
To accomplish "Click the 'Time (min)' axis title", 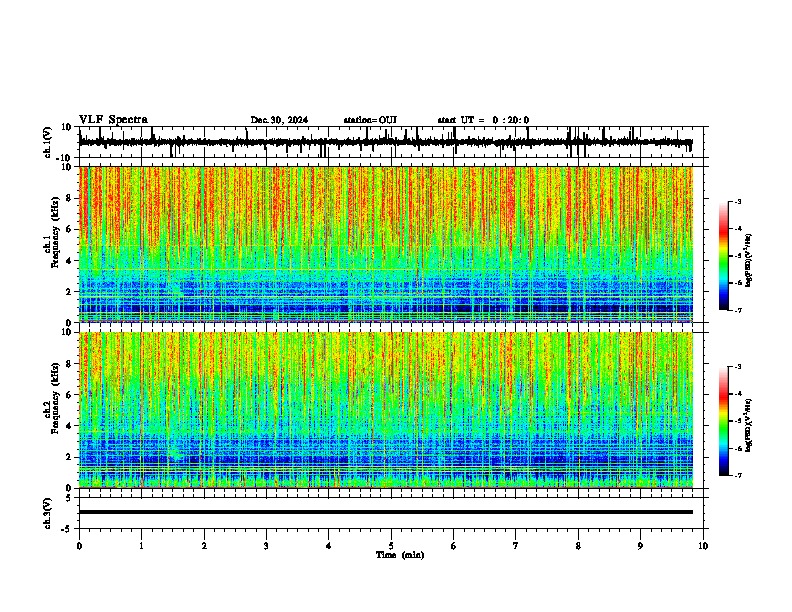I will coord(400,555).
